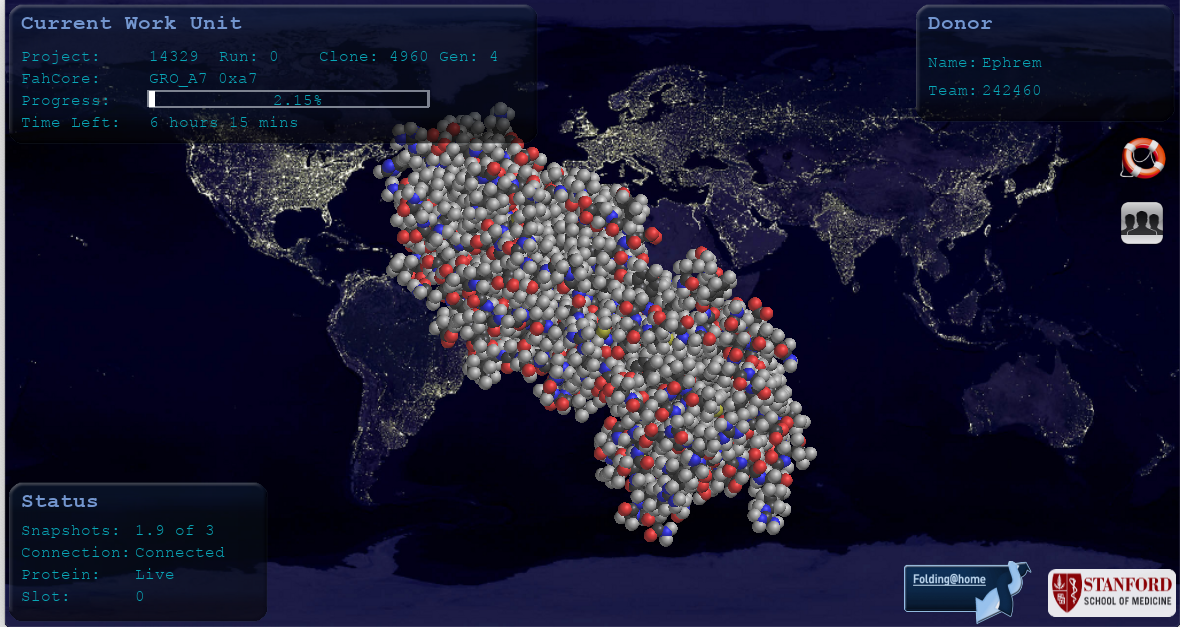Screen dimensions: 1180x627
Task: Click the blue arrow on Folding@home logo
Action: coord(1004,594)
